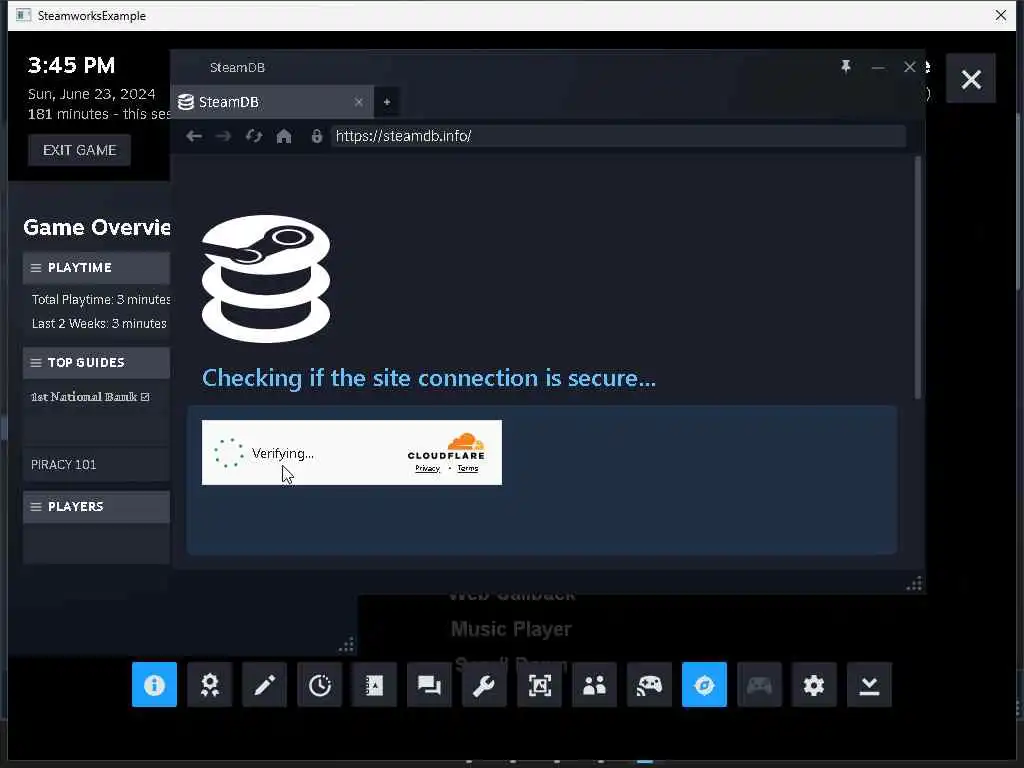Screen dimensions: 1024x768
Task: Click the EXIT GAME button
Action: pos(80,150)
